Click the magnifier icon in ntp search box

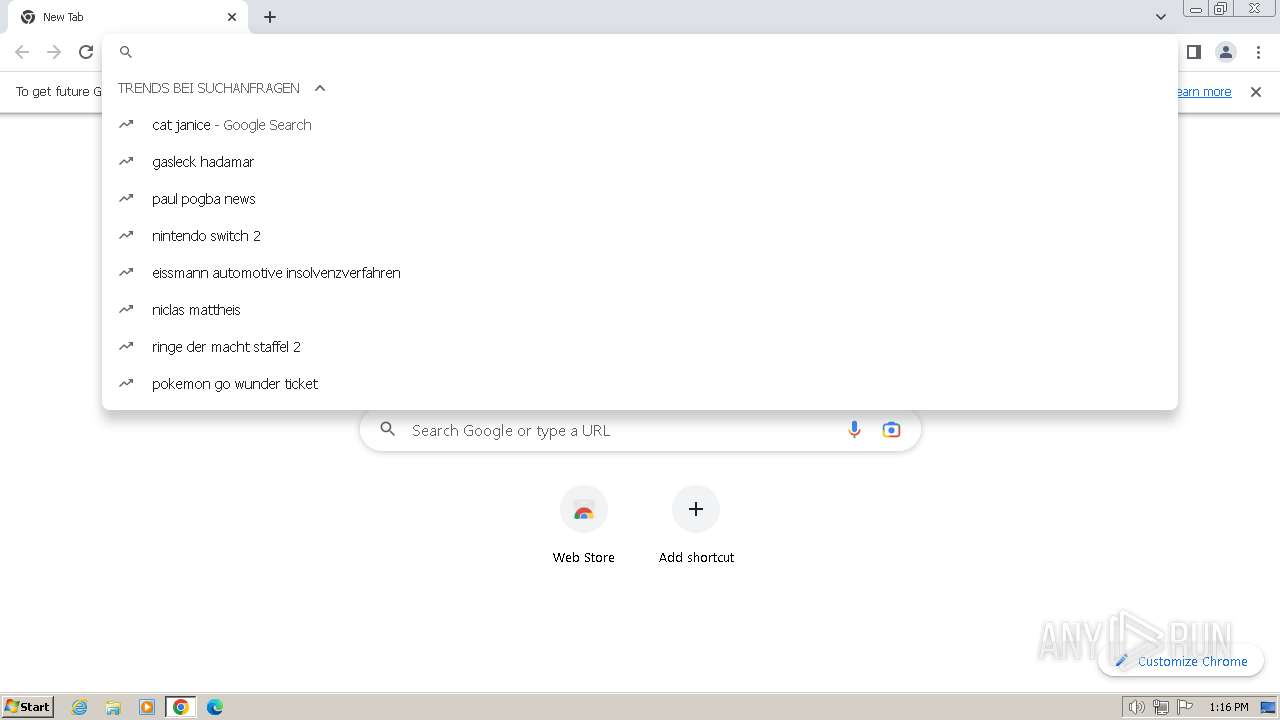click(388, 430)
